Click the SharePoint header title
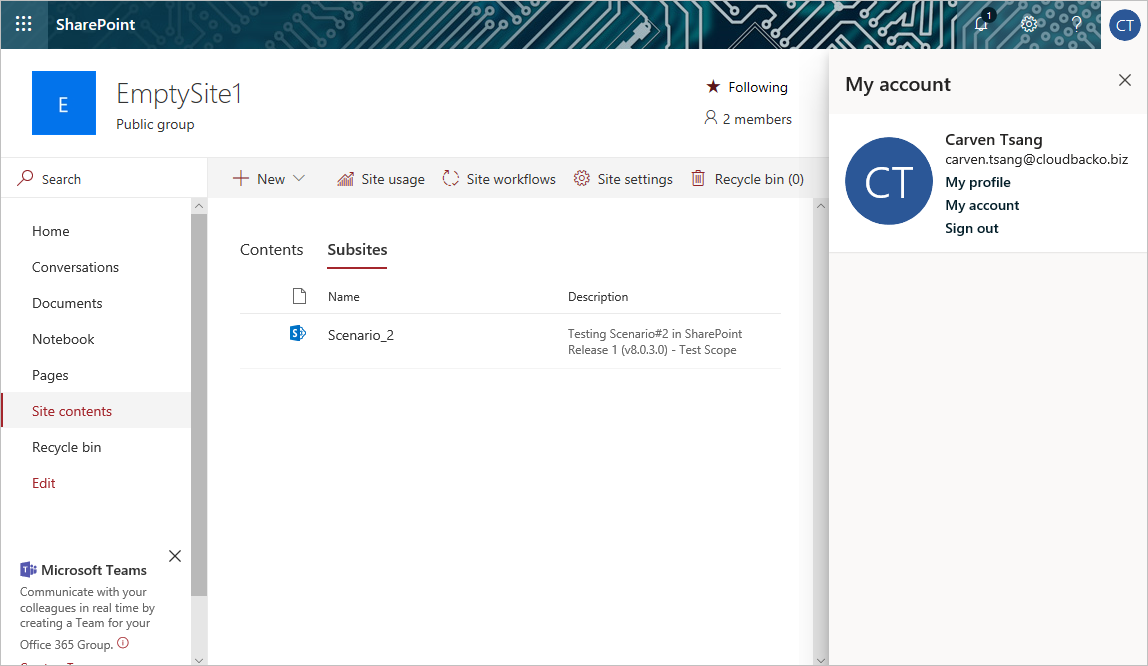This screenshot has width=1148, height=666. pyautogui.click(x=95, y=24)
